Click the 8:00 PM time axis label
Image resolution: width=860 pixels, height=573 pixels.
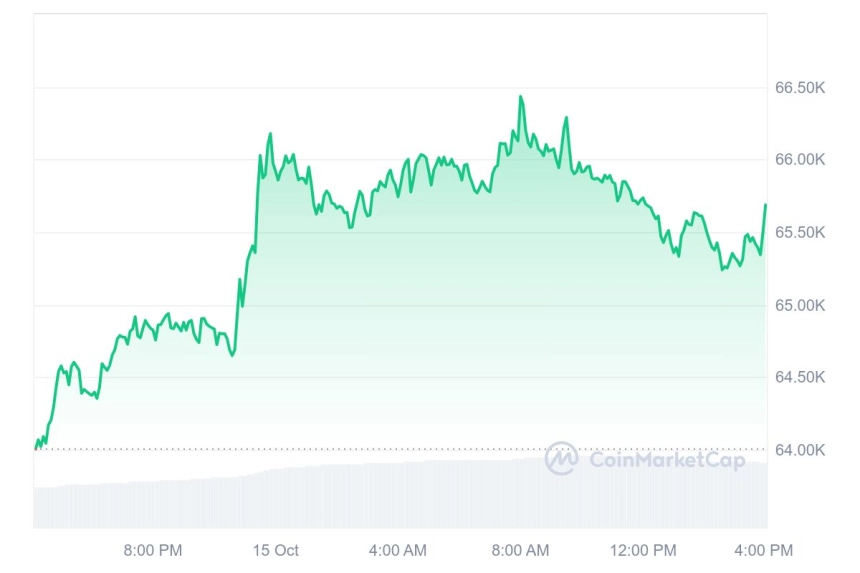(152, 550)
